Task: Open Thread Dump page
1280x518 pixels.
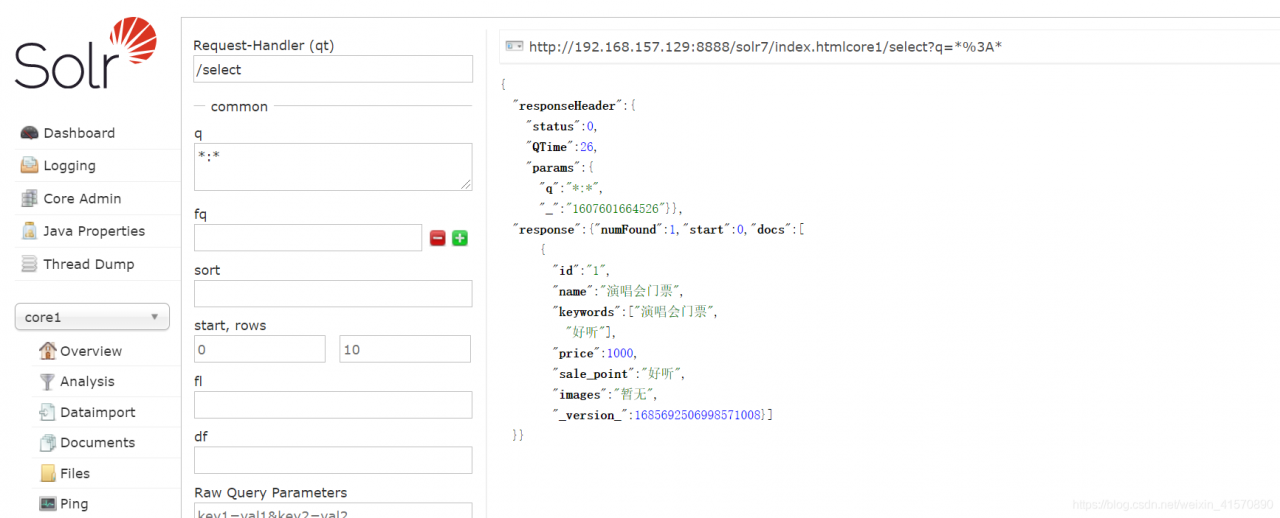Action: tap(88, 264)
